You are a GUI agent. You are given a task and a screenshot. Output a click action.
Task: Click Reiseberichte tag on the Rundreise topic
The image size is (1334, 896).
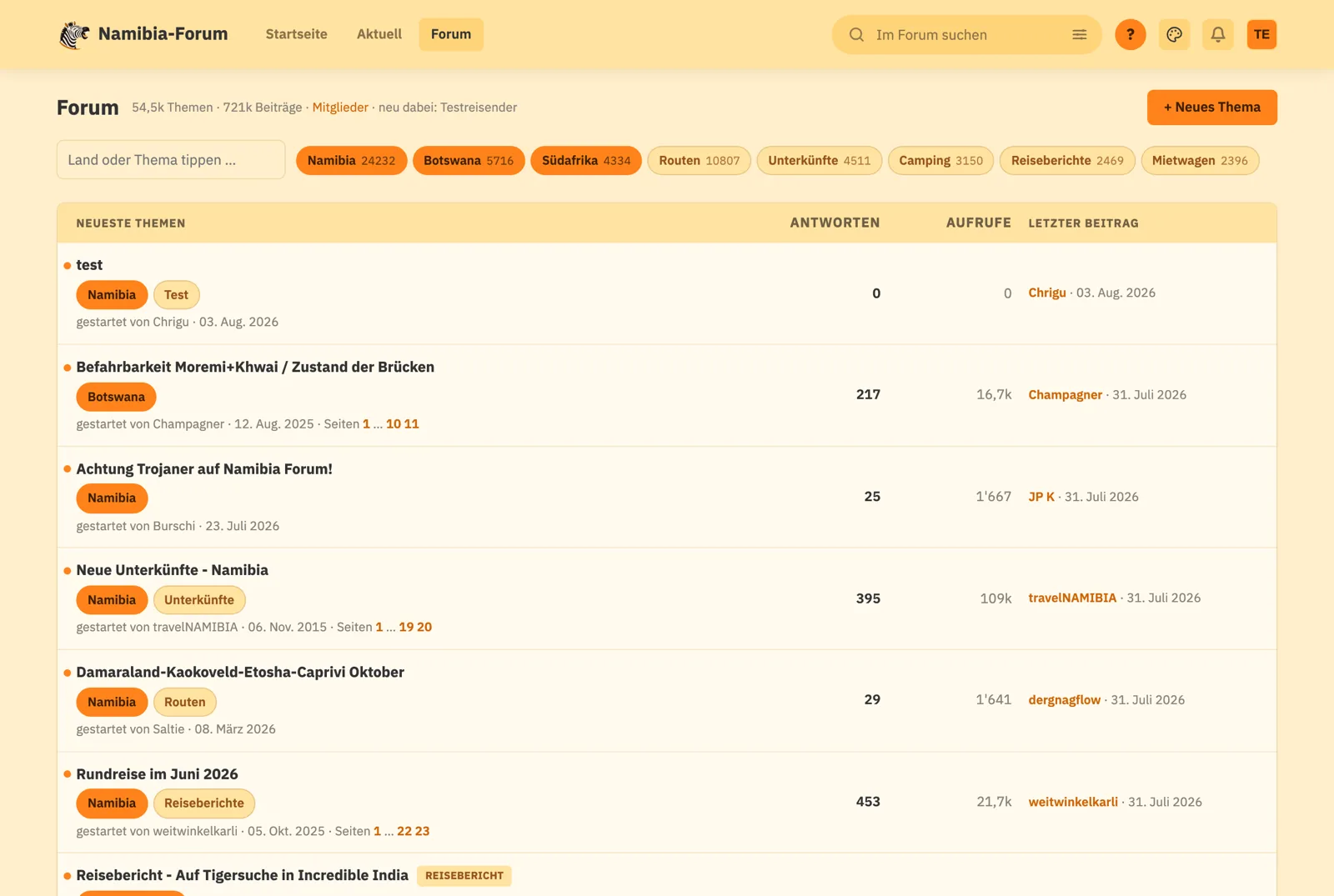click(204, 803)
